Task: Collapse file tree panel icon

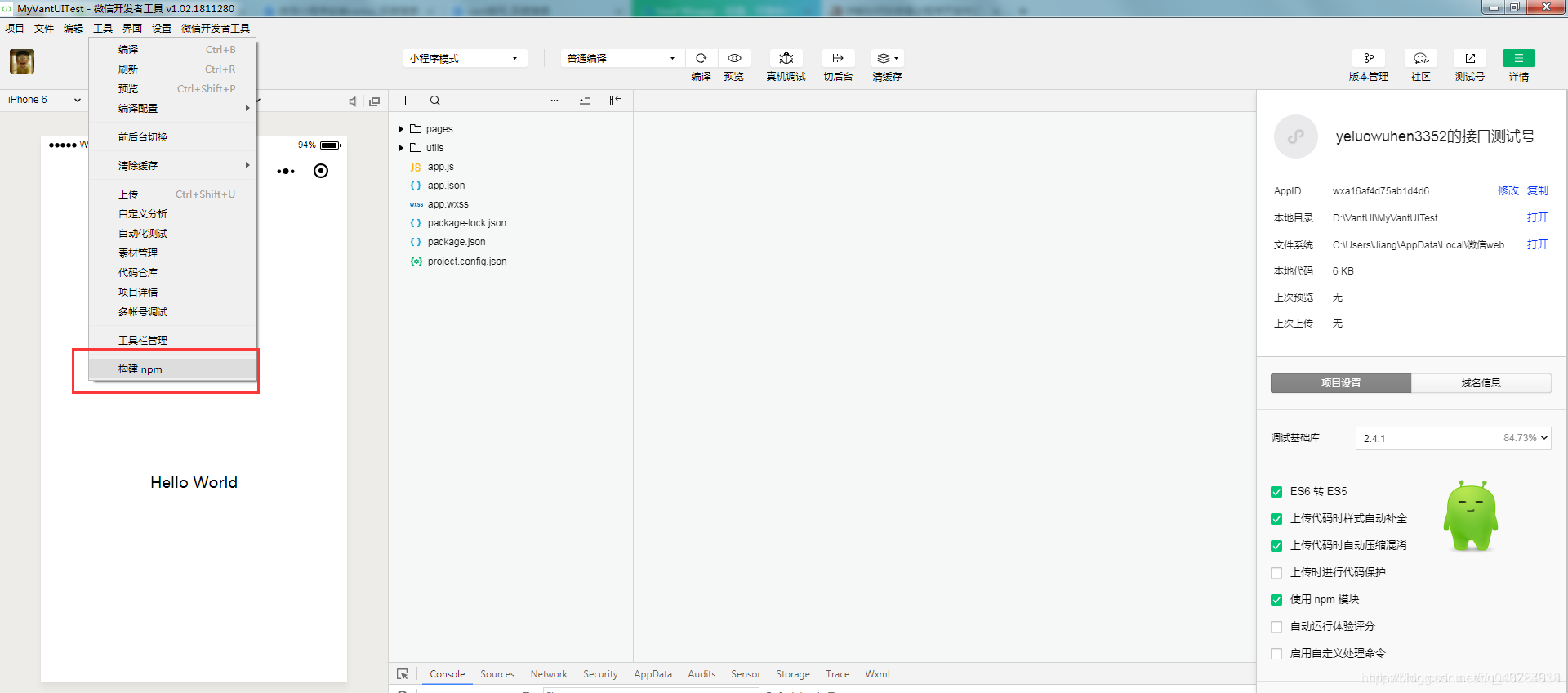Action: tap(615, 100)
